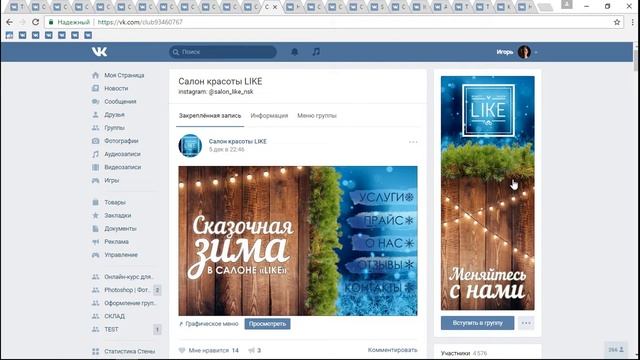Bookmark the page with star icon

(617, 22)
